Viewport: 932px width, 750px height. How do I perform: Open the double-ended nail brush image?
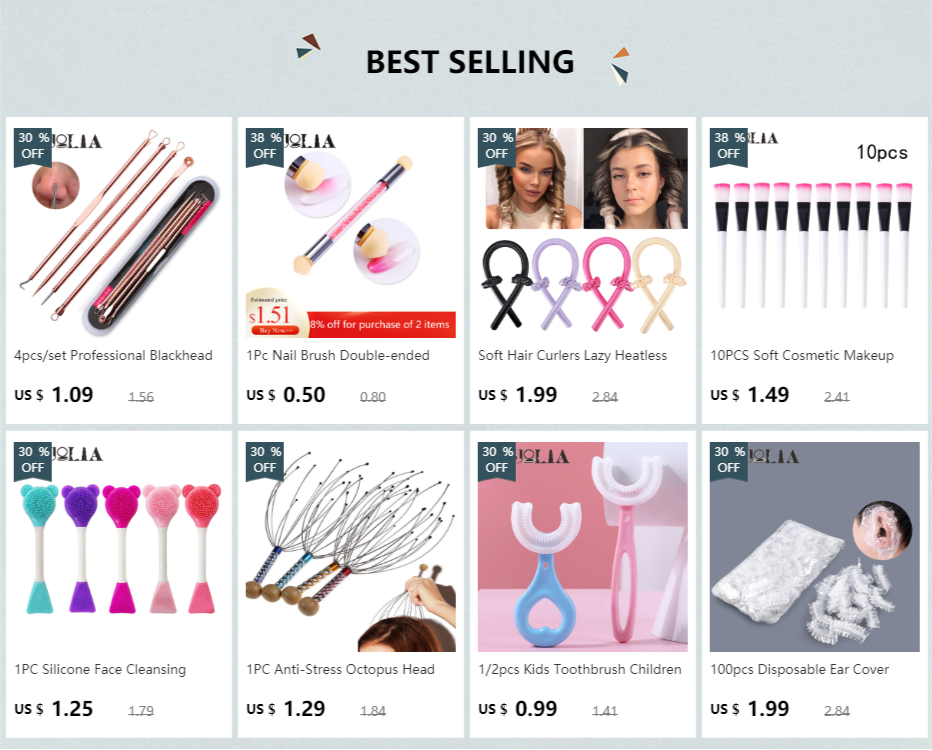(x=351, y=233)
